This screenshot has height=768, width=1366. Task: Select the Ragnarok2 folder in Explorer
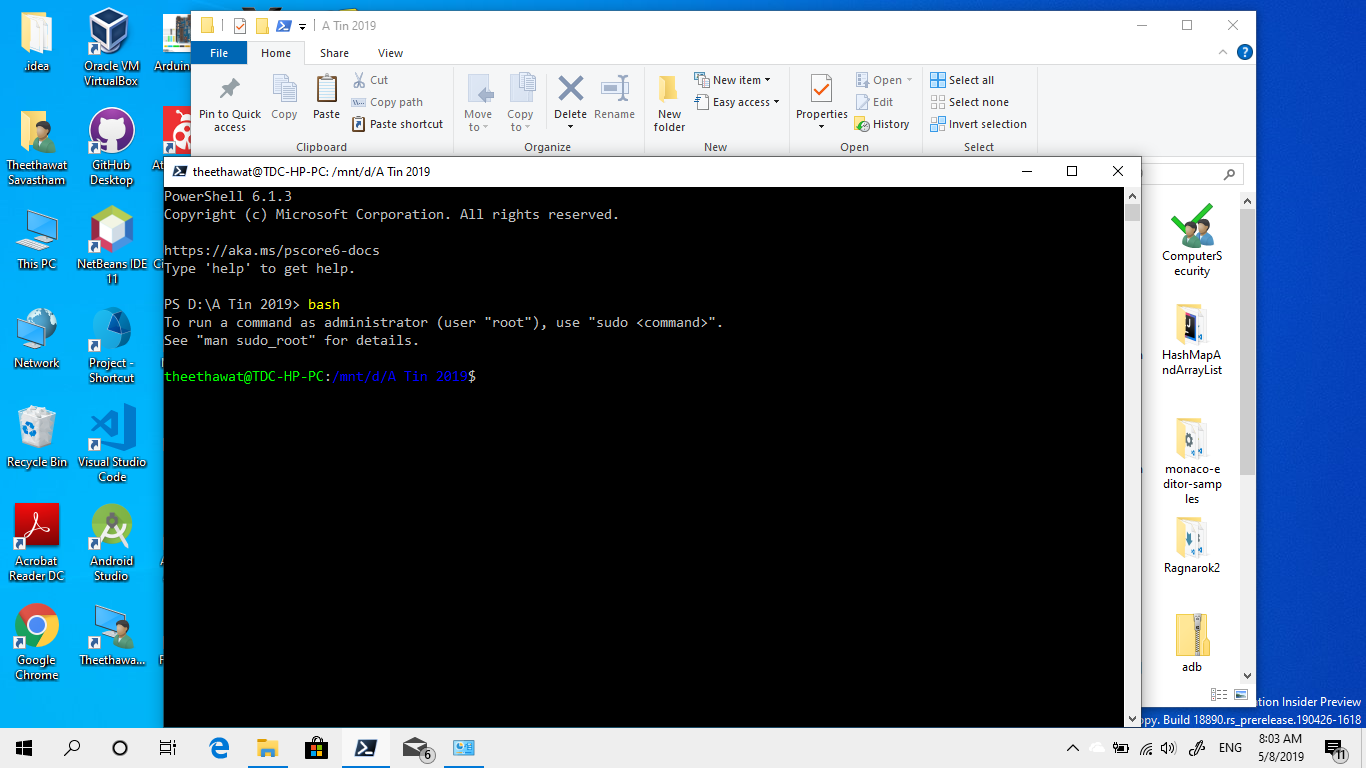click(x=1191, y=546)
